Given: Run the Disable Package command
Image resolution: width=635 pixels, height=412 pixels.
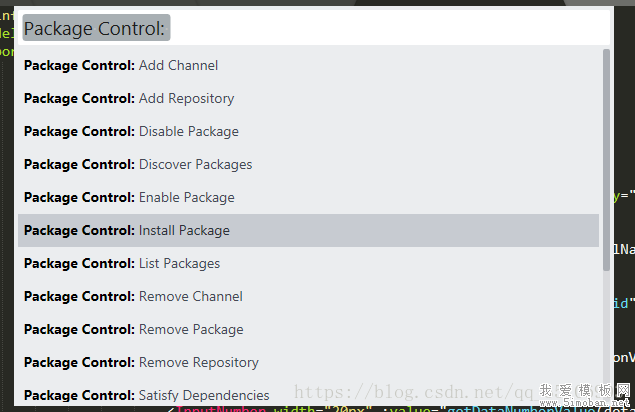Looking at the screenshot, I should 131,132.
